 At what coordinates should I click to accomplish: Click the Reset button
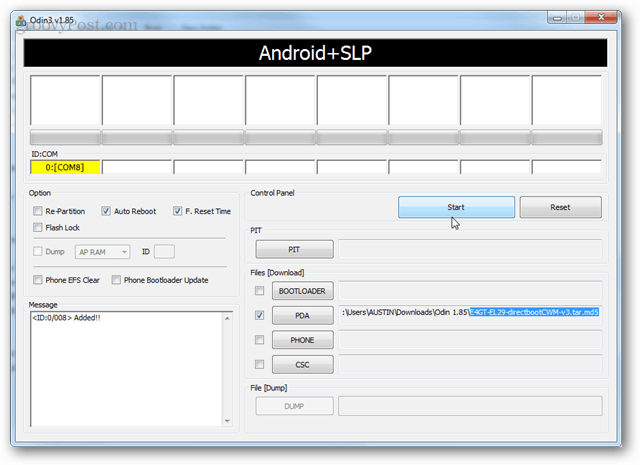click(560, 207)
